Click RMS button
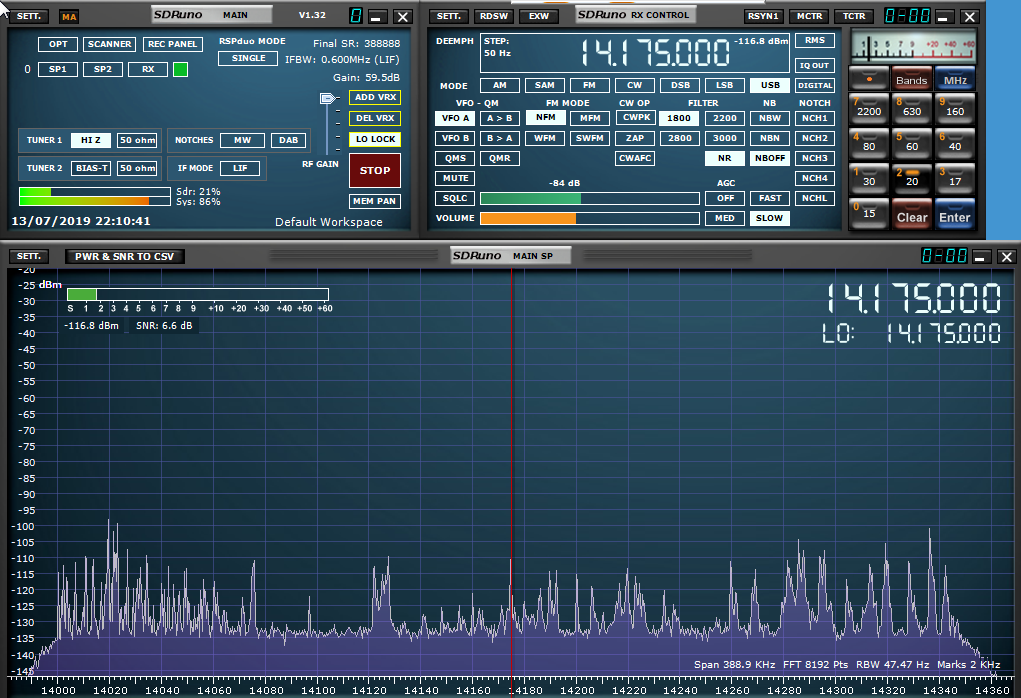Screen dimensions: 1021x698 [x=815, y=40]
